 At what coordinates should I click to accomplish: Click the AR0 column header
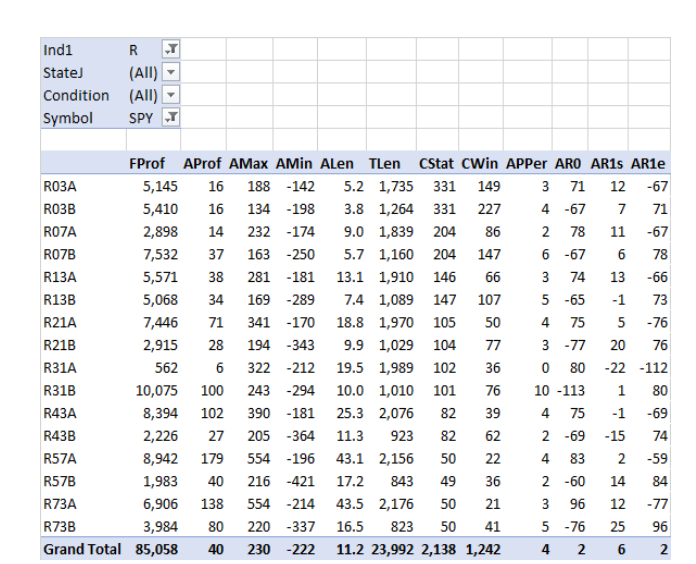[568, 164]
